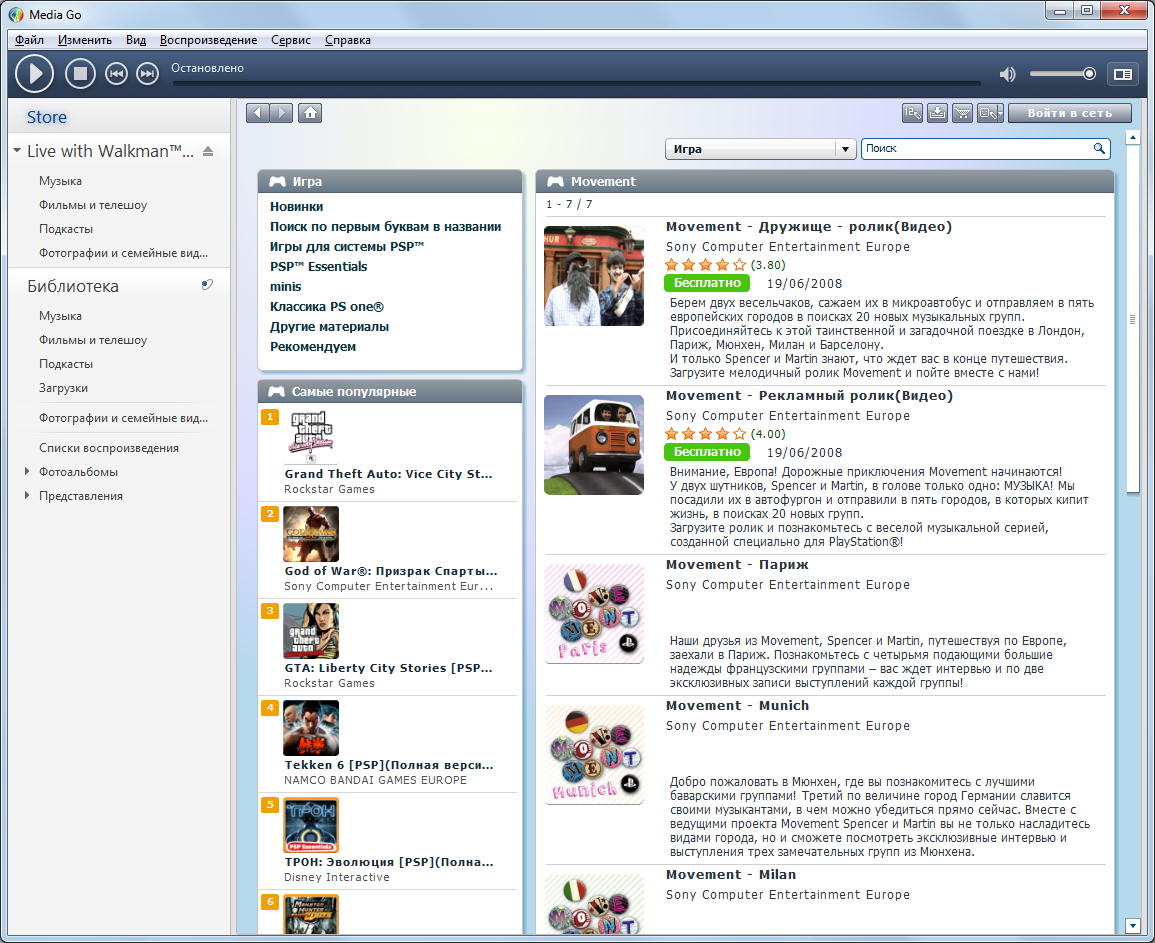Viewport: 1155px width, 943px height.
Task: Click the playback progress bar
Action: [x=576, y=83]
